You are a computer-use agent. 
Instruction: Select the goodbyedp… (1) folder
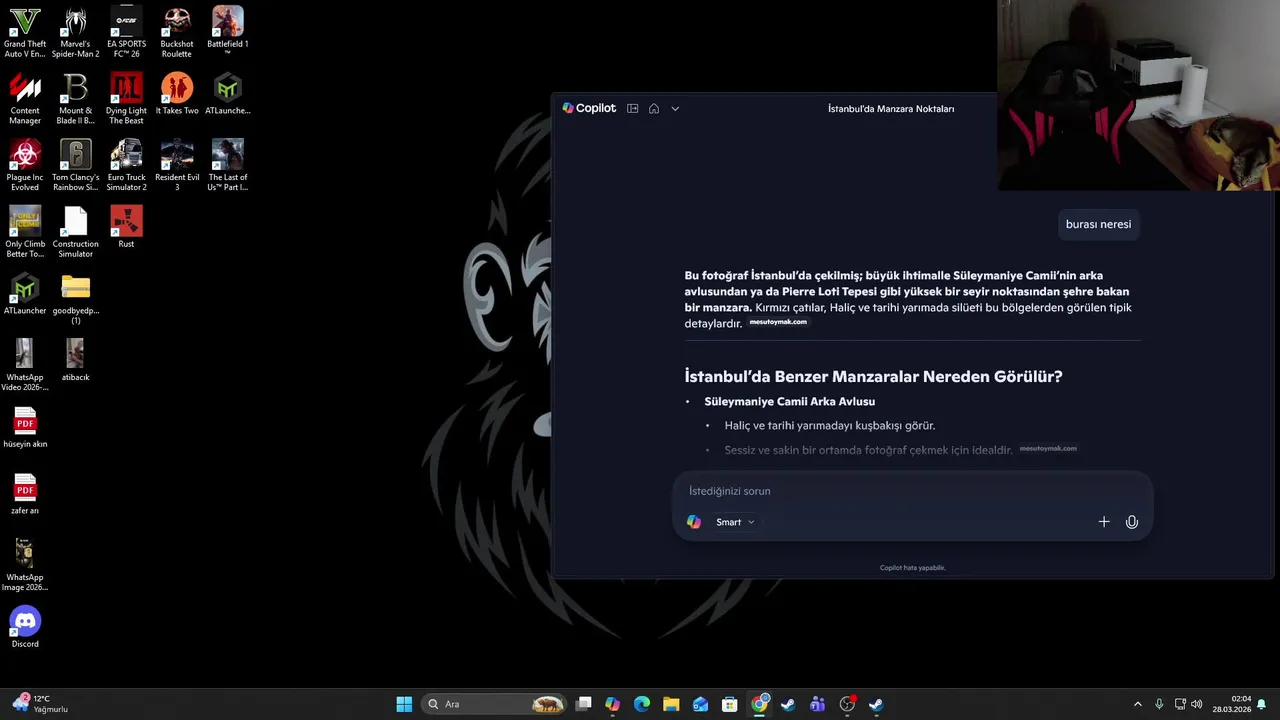click(x=76, y=299)
